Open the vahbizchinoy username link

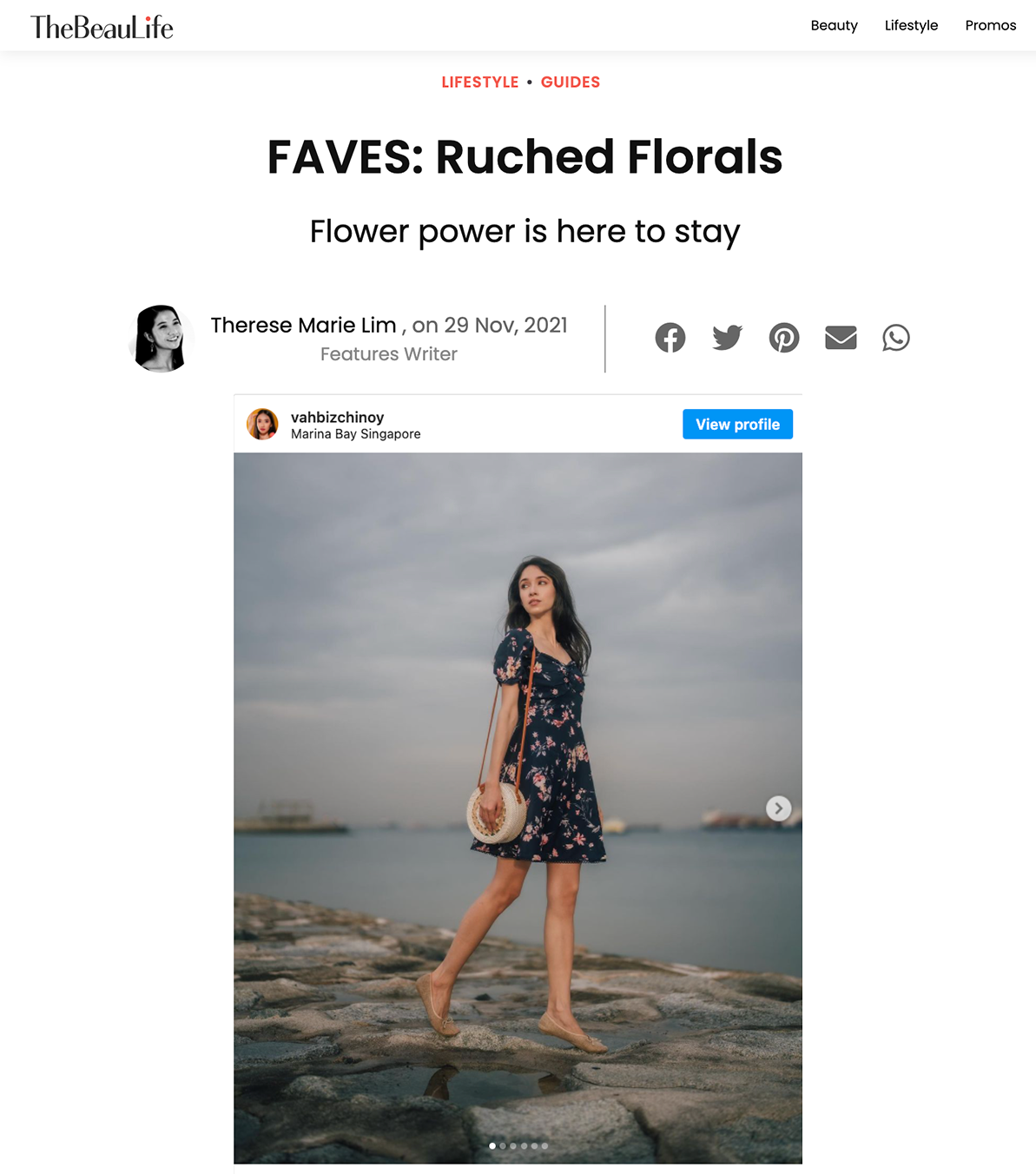click(337, 417)
